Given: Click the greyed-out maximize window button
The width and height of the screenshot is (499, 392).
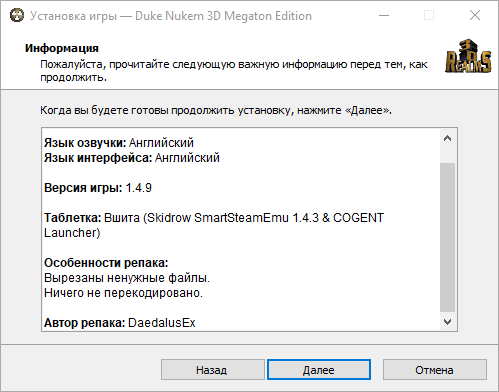Looking at the screenshot, I should click(429, 15).
